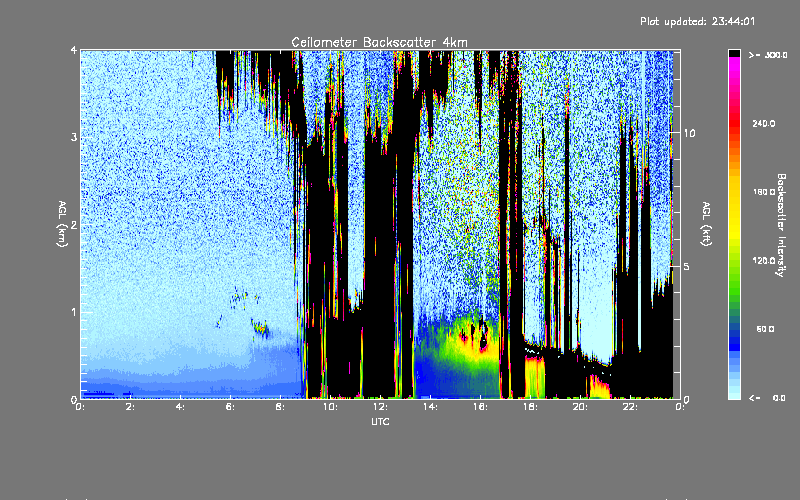Viewport: 800px width, 500px height.
Task: Click the '120.0' colorbar value
Action: coord(764,260)
